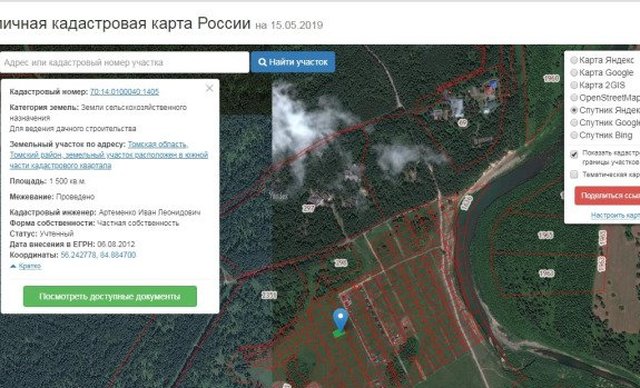
Task: Click Площадь value 1 500 кв.м.
Action: [x=67, y=181]
